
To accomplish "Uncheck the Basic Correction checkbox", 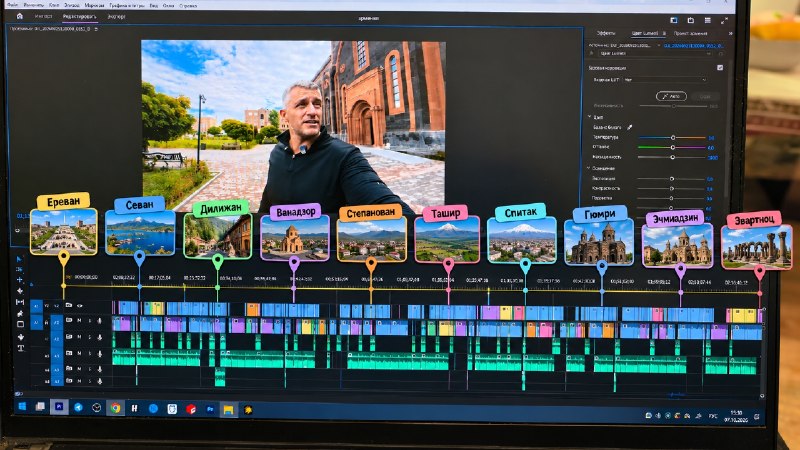I will tap(720, 68).
